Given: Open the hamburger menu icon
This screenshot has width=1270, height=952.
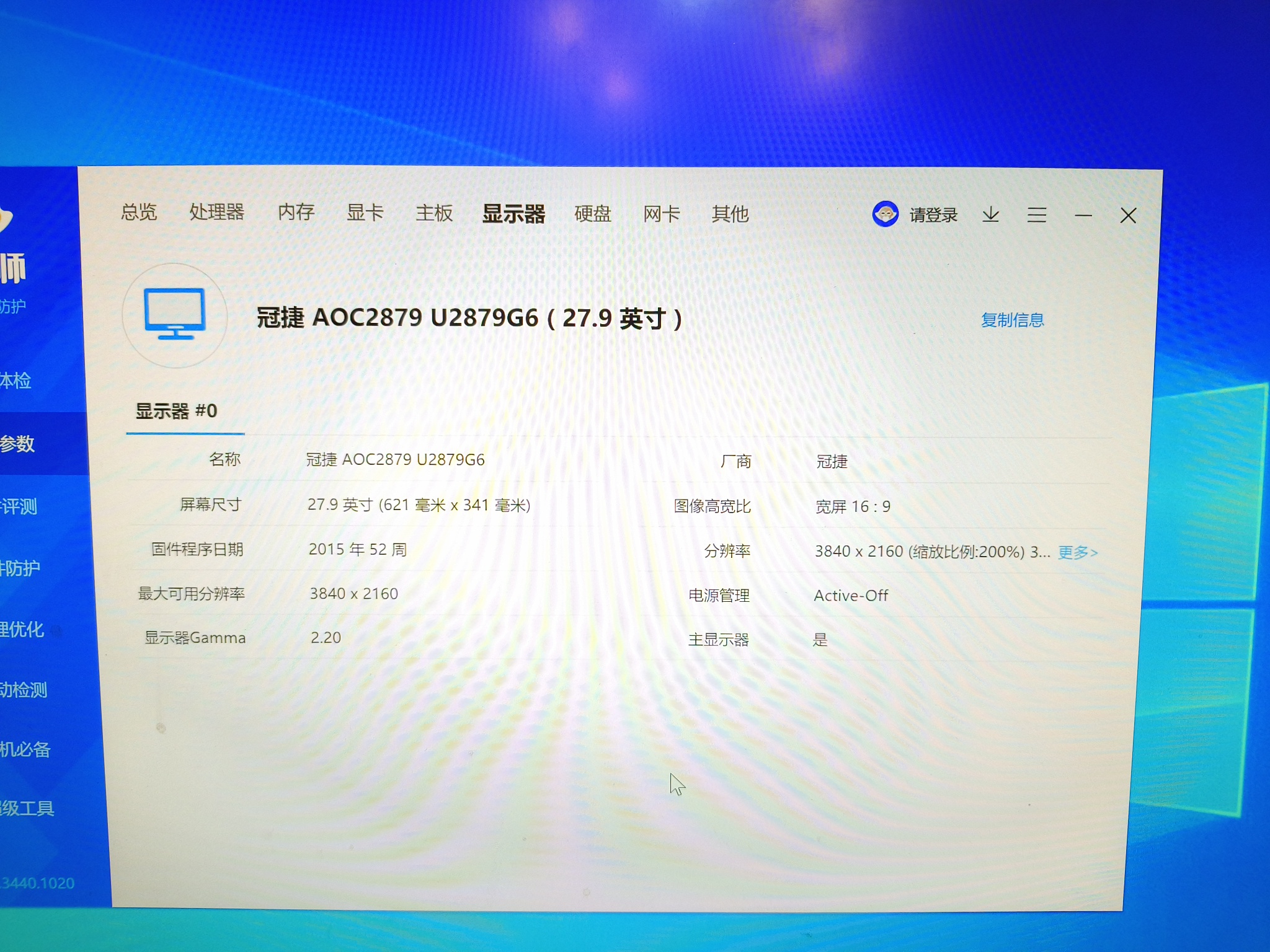Looking at the screenshot, I should (1036, 215).
